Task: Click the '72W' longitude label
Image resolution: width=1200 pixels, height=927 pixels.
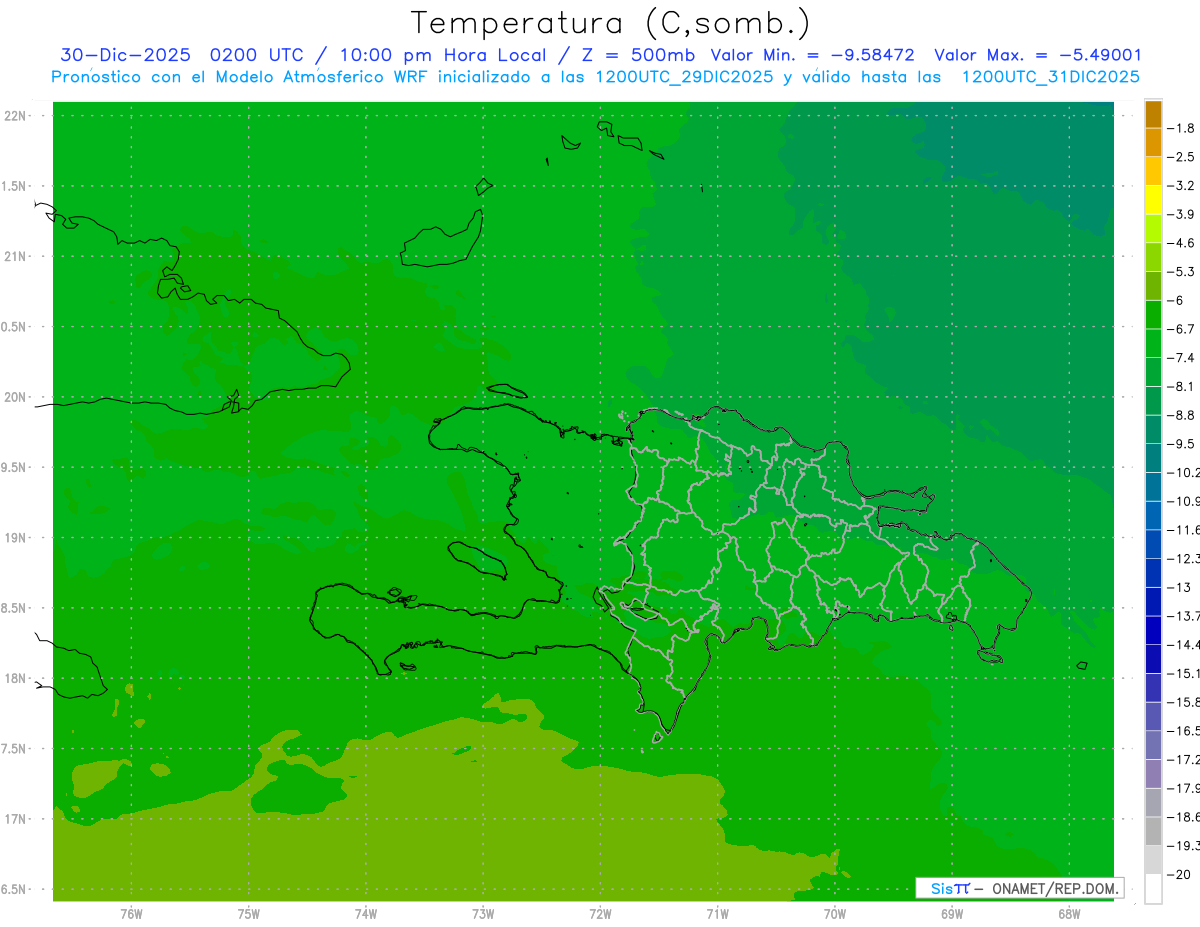Action: tap(601, 914)
